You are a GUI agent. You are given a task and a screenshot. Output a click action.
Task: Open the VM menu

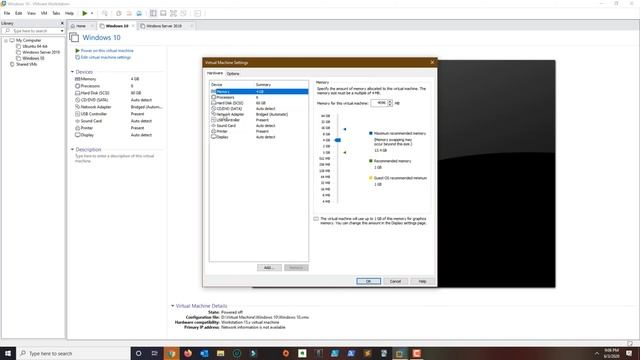[44, 13]
